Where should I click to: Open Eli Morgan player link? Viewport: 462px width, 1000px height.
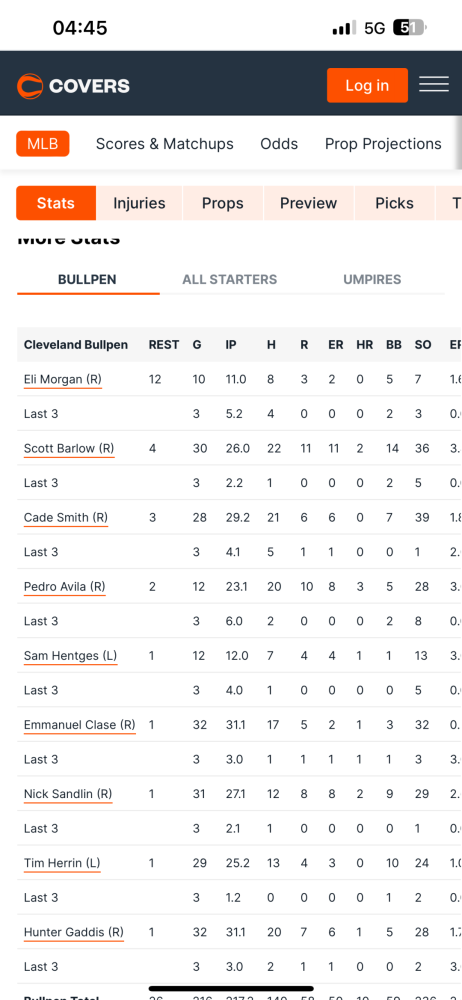63,379
